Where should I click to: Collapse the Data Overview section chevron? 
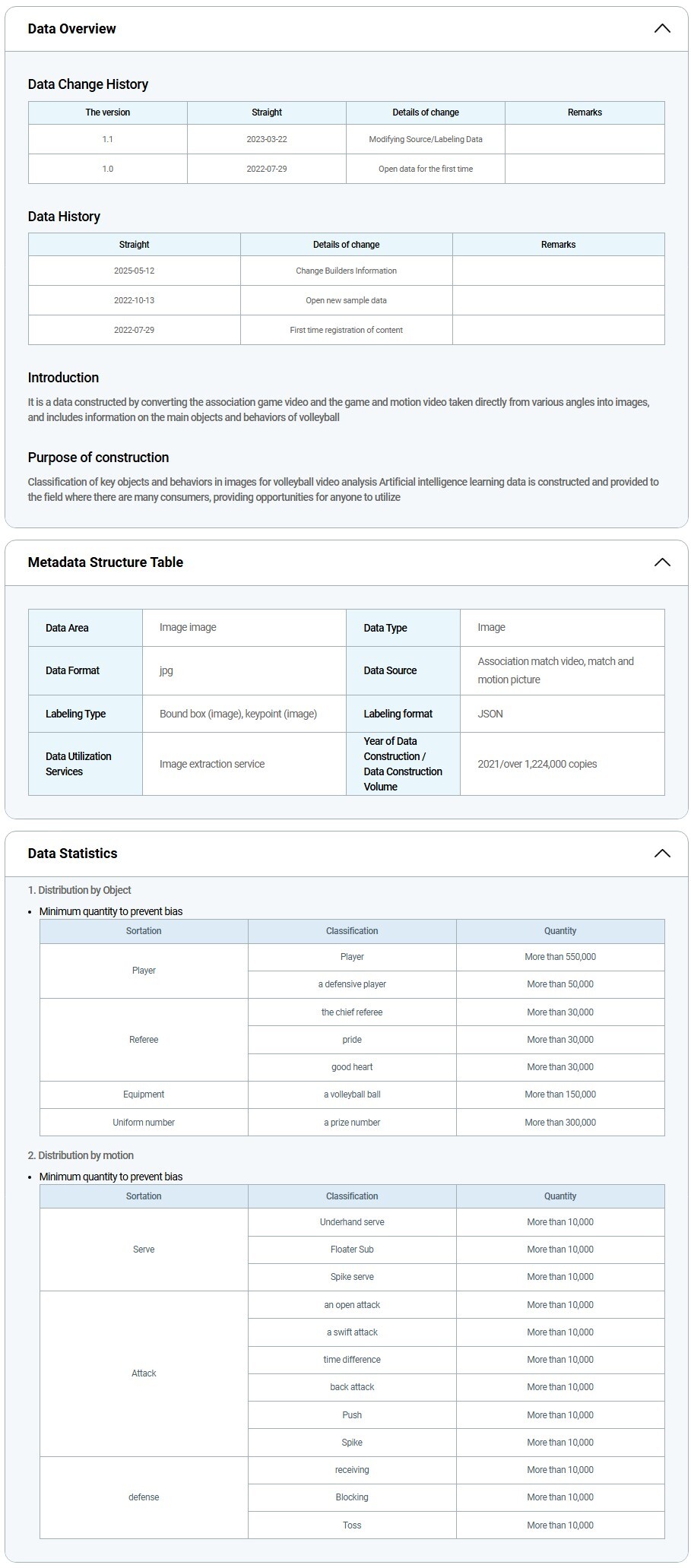[661, 29]
